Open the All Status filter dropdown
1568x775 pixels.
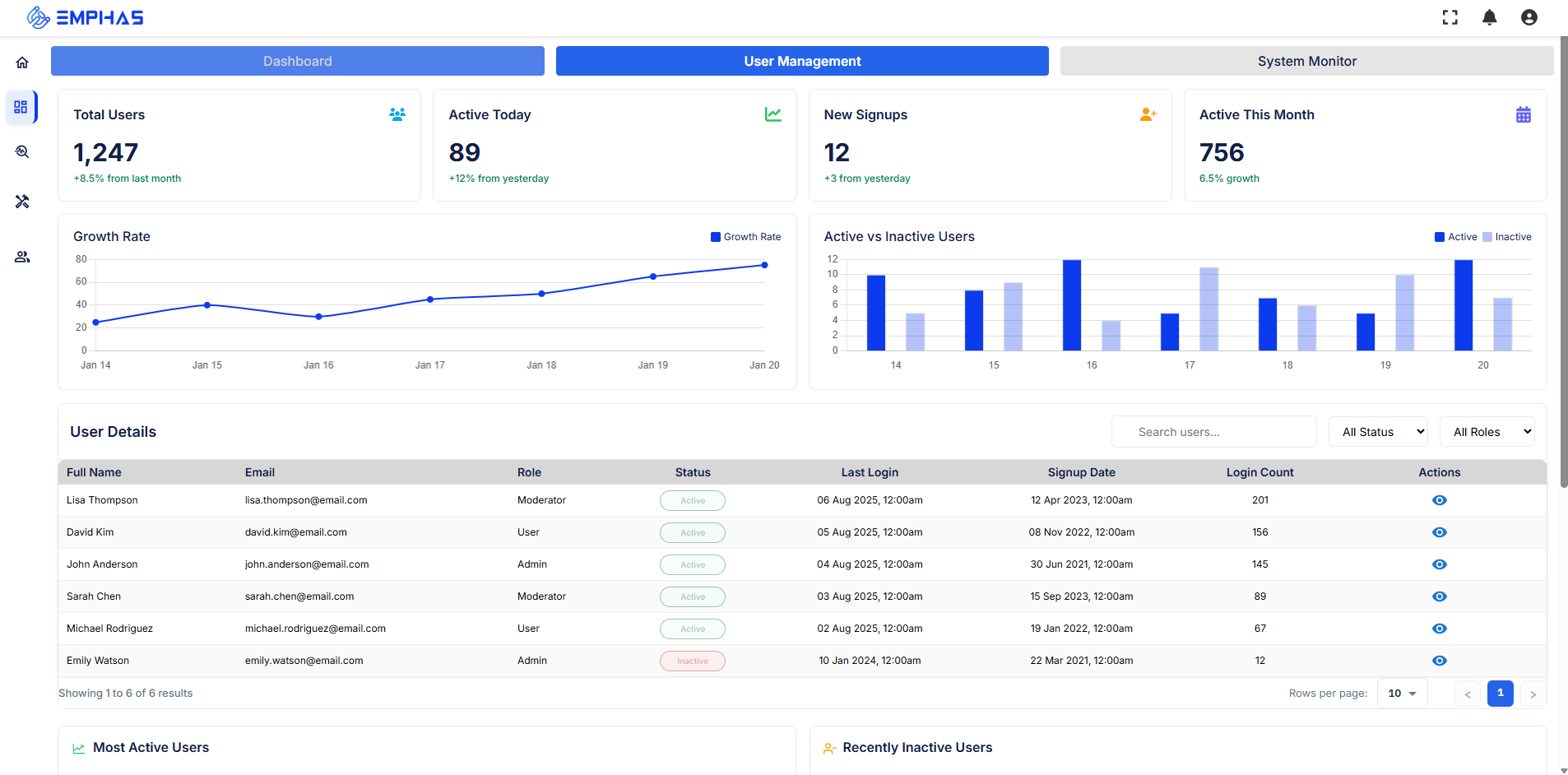(1378, 432)
